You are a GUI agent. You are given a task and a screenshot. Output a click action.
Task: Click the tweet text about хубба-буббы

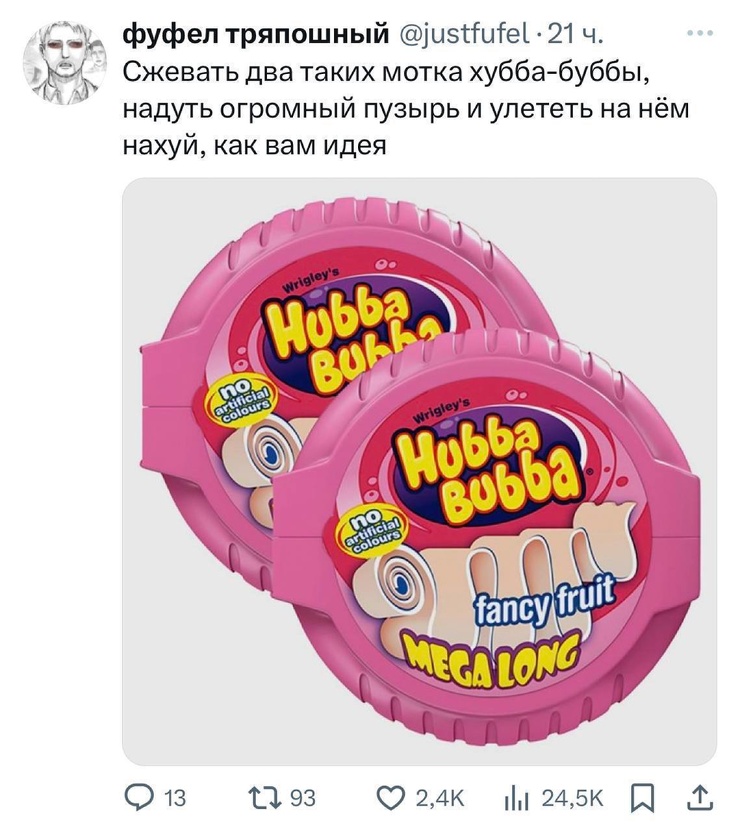click(407, 109)
